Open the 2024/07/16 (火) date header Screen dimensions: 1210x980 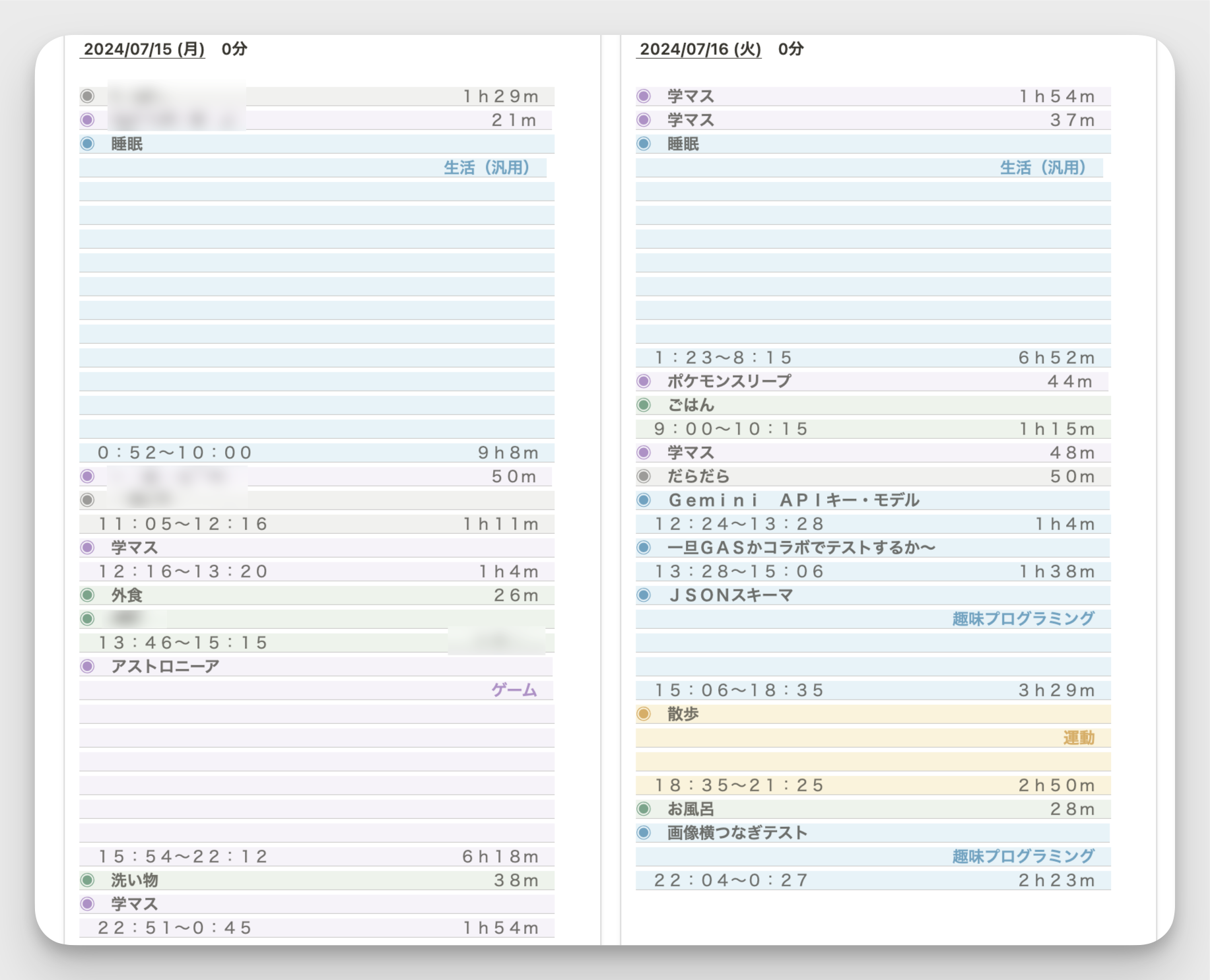700,49
